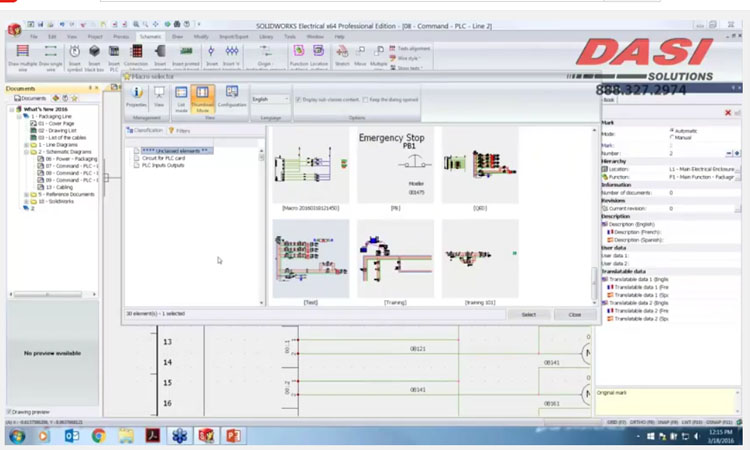The image size is (750, 450).
Task: Click Insert black box tool
Action: click(x=95, y=54)
